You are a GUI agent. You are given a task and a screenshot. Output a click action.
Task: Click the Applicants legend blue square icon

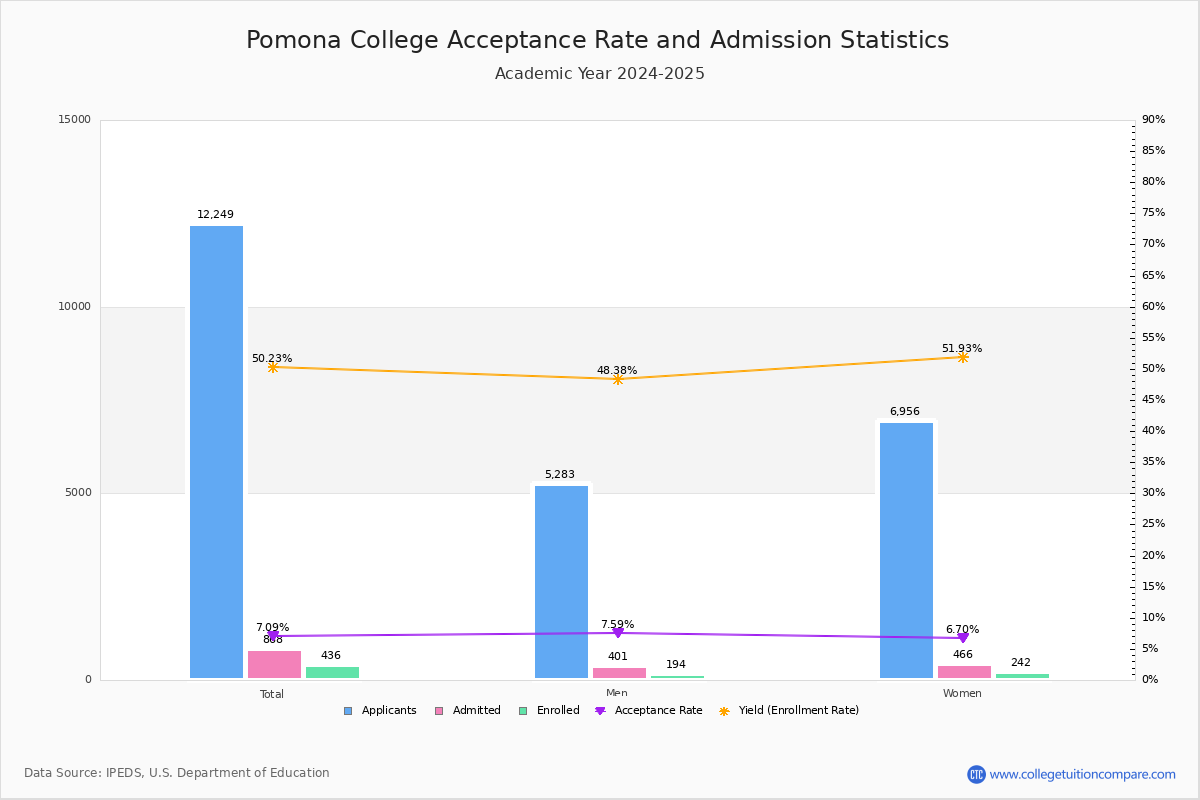tap(348, 711)
